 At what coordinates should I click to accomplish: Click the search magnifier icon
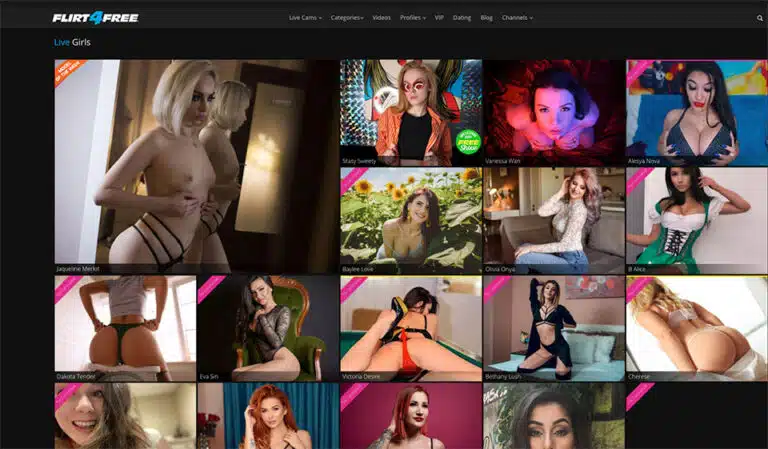coord(759,18)
